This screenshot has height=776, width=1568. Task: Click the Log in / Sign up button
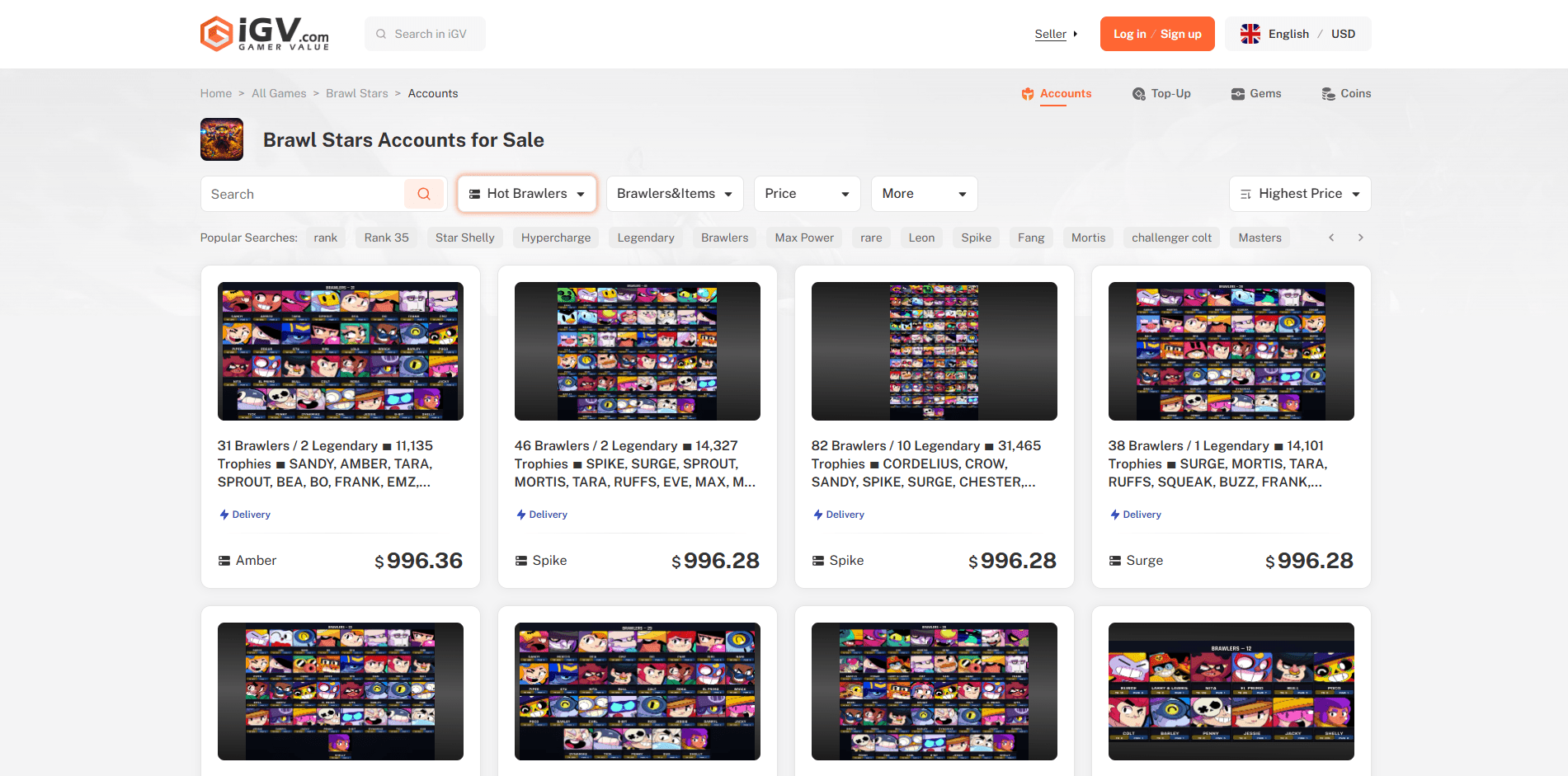(x=1156, y=34)
